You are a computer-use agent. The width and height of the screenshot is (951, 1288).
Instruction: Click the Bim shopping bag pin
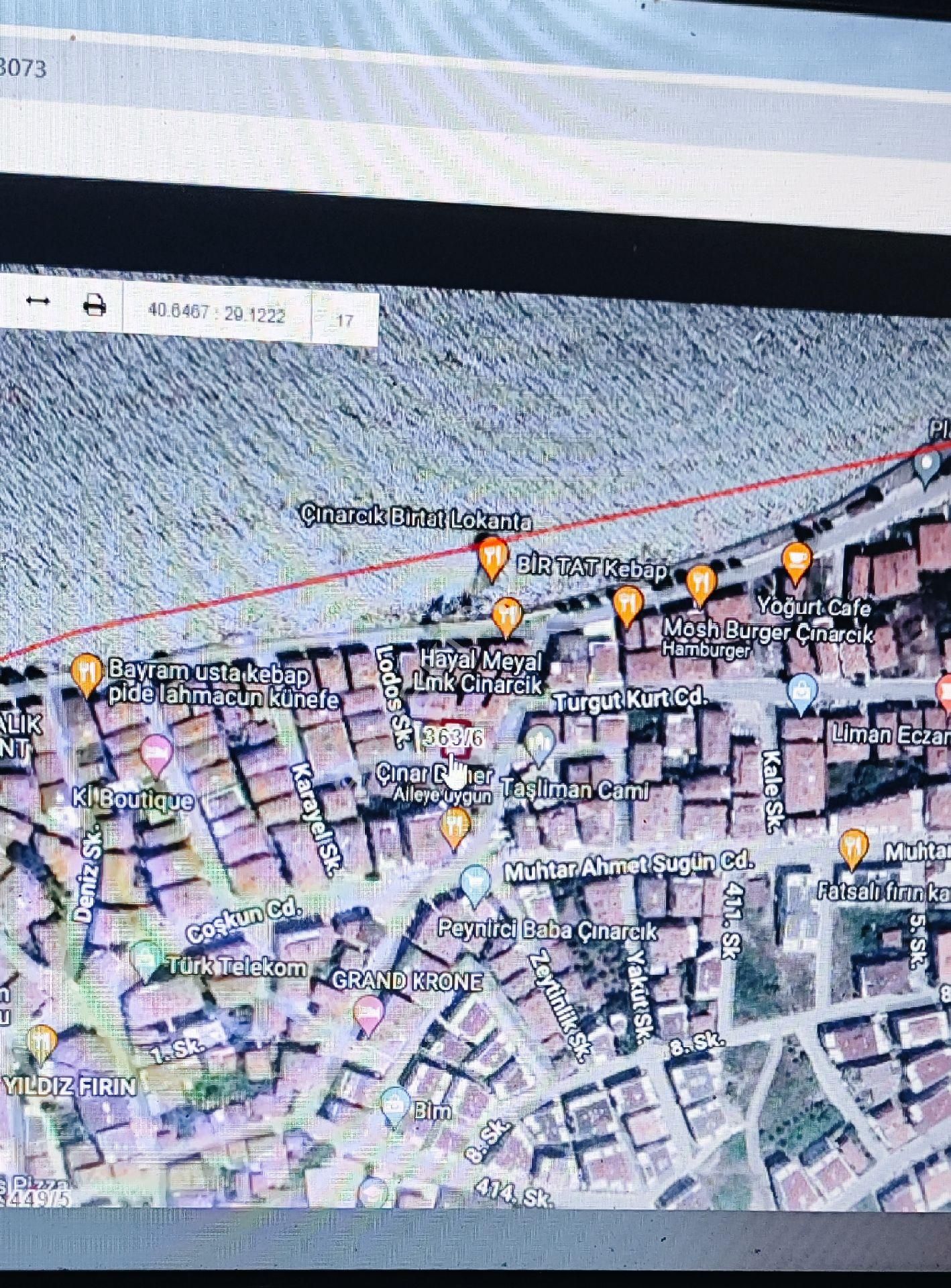[x=395, y=1108]
